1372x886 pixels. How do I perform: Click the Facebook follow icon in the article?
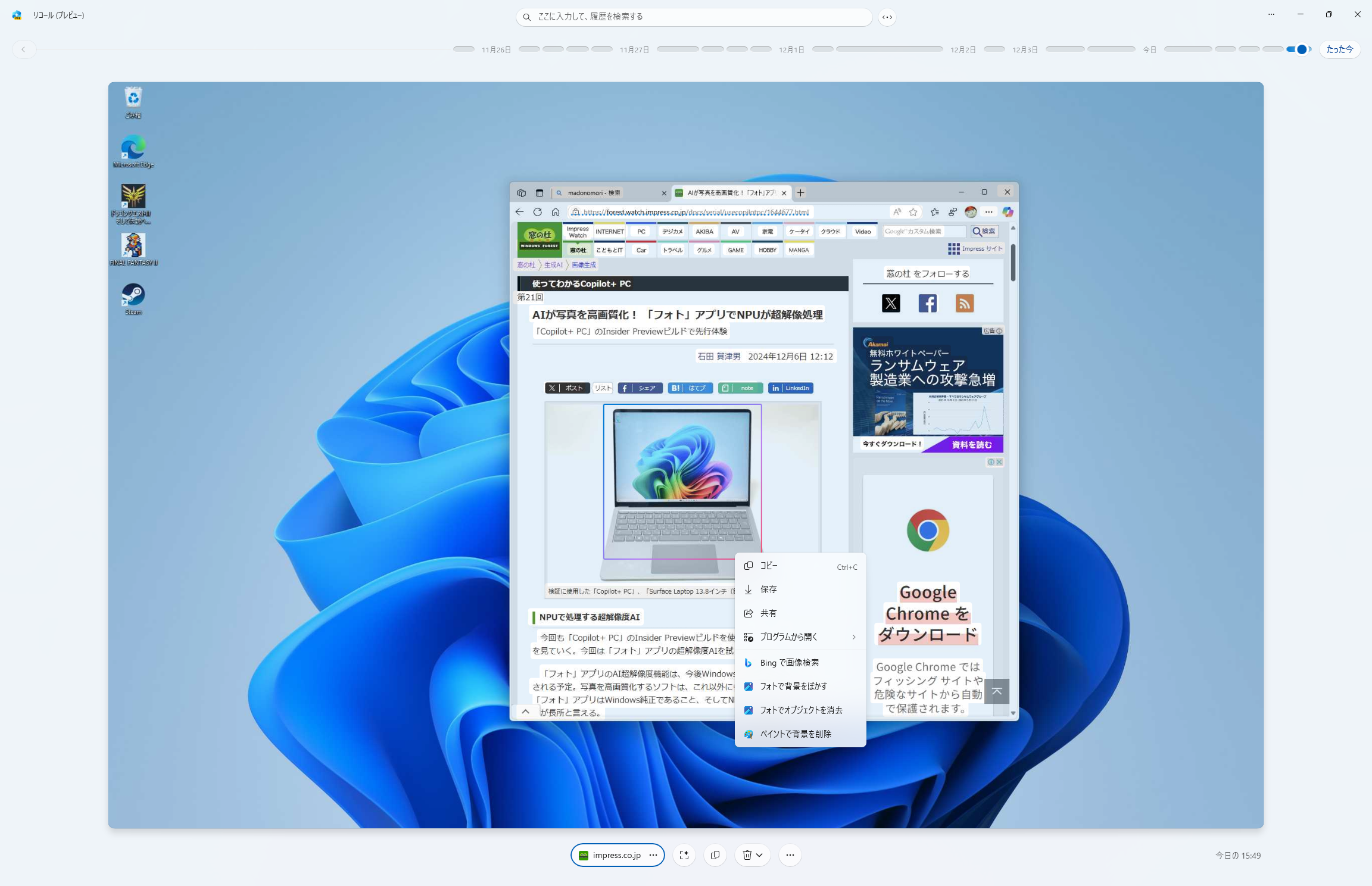(x=927, y=303)
